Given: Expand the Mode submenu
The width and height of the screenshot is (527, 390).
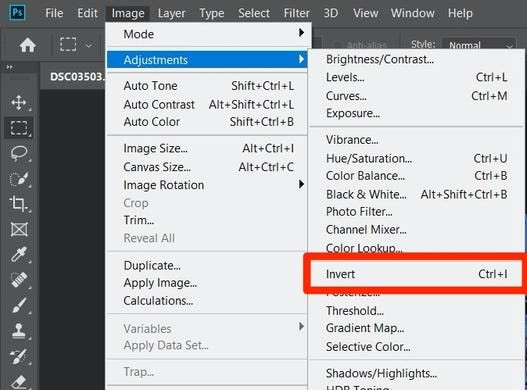Looking at the screenshot, I should (x=207, y=34).
